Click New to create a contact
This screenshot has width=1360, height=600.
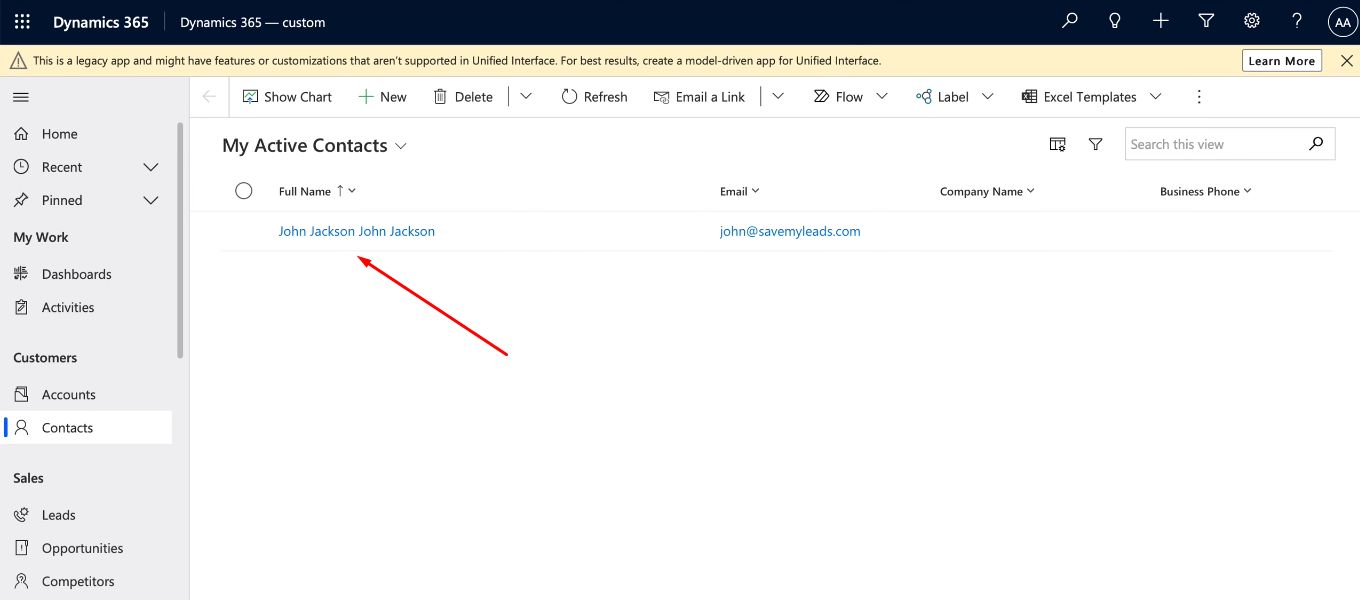click(x=383, y=97)
